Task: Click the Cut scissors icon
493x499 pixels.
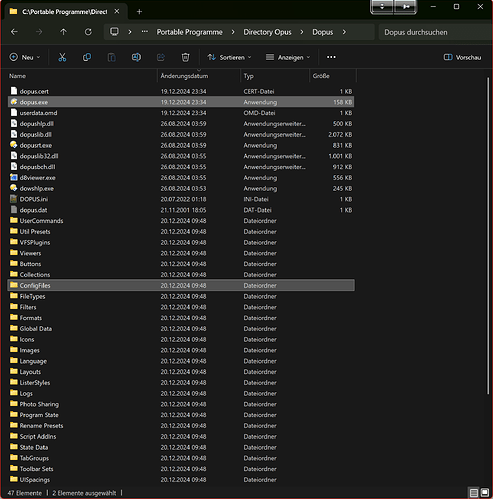Action: 62,57
